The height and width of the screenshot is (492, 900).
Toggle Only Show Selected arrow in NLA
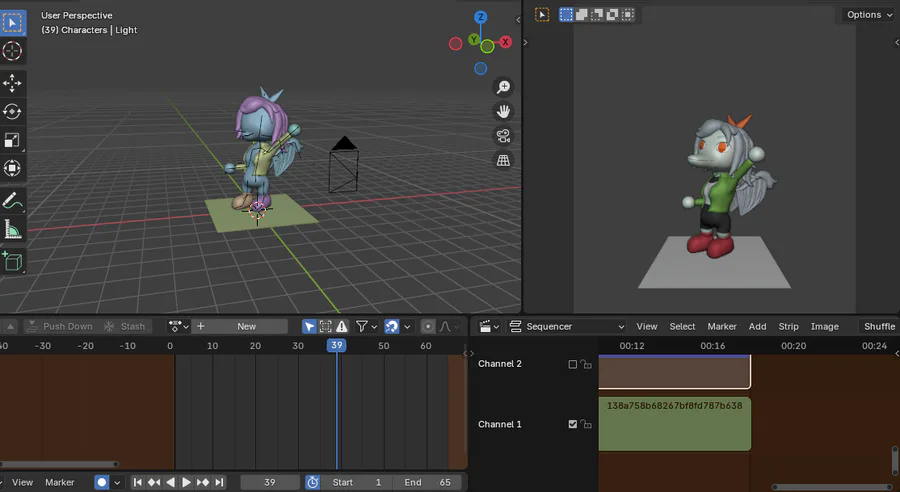tap(309, 327)
